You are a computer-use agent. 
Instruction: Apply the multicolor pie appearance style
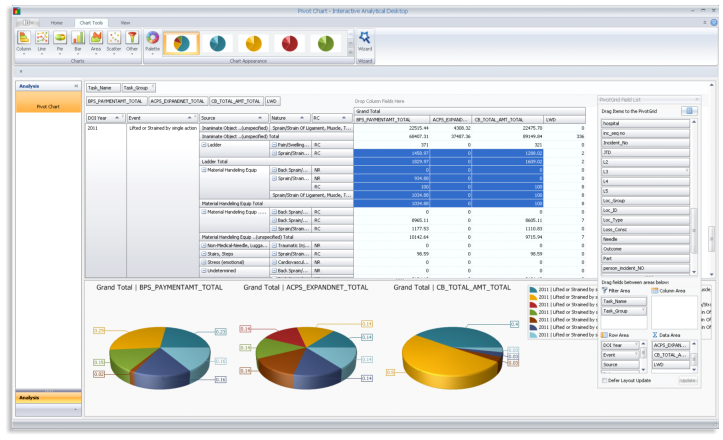point(182,43)
